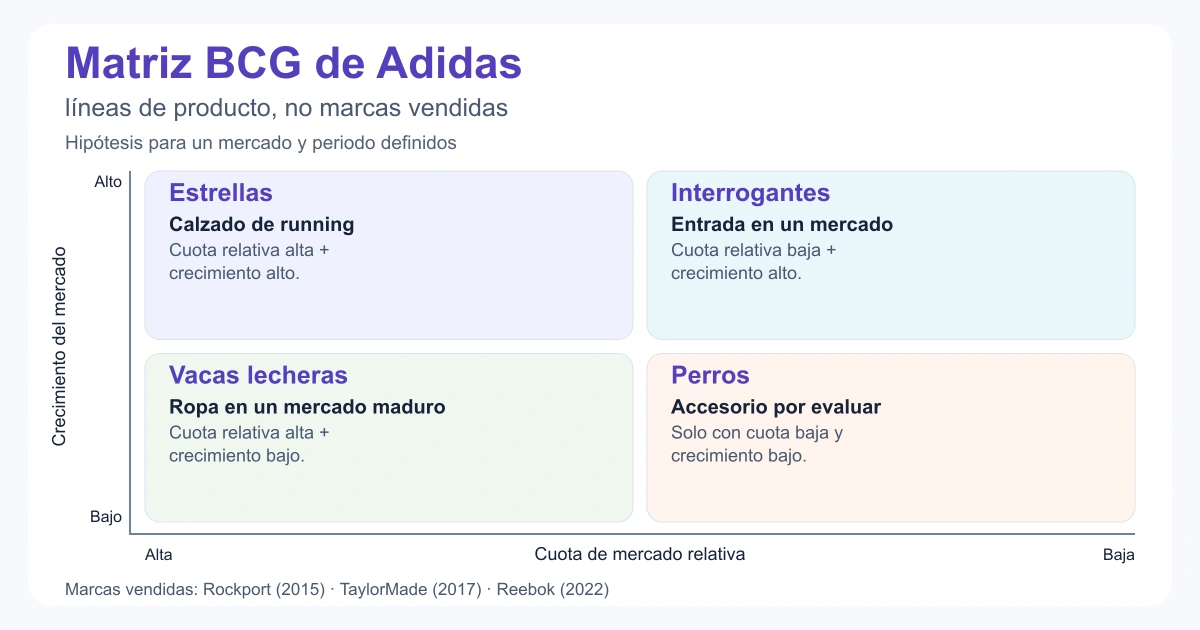1200x630 pixels.
Task: Click Vacas lecheras description 'Cuota relativa alta + crecimiento bajo.'
Action: [250, 444]
